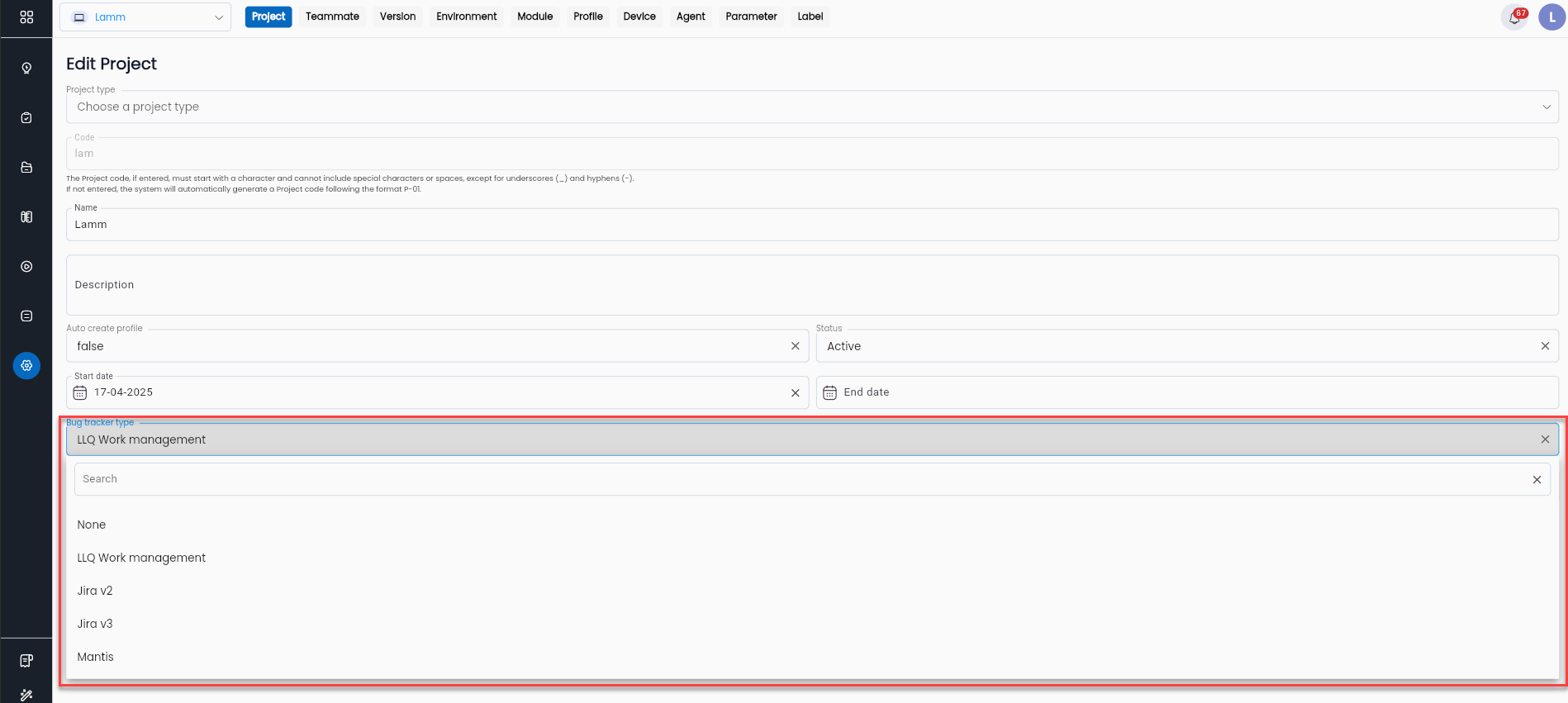The image size is (1568, 703).
Task: Open the Auto create profile dropdown
Action: [x=437, y=346]
